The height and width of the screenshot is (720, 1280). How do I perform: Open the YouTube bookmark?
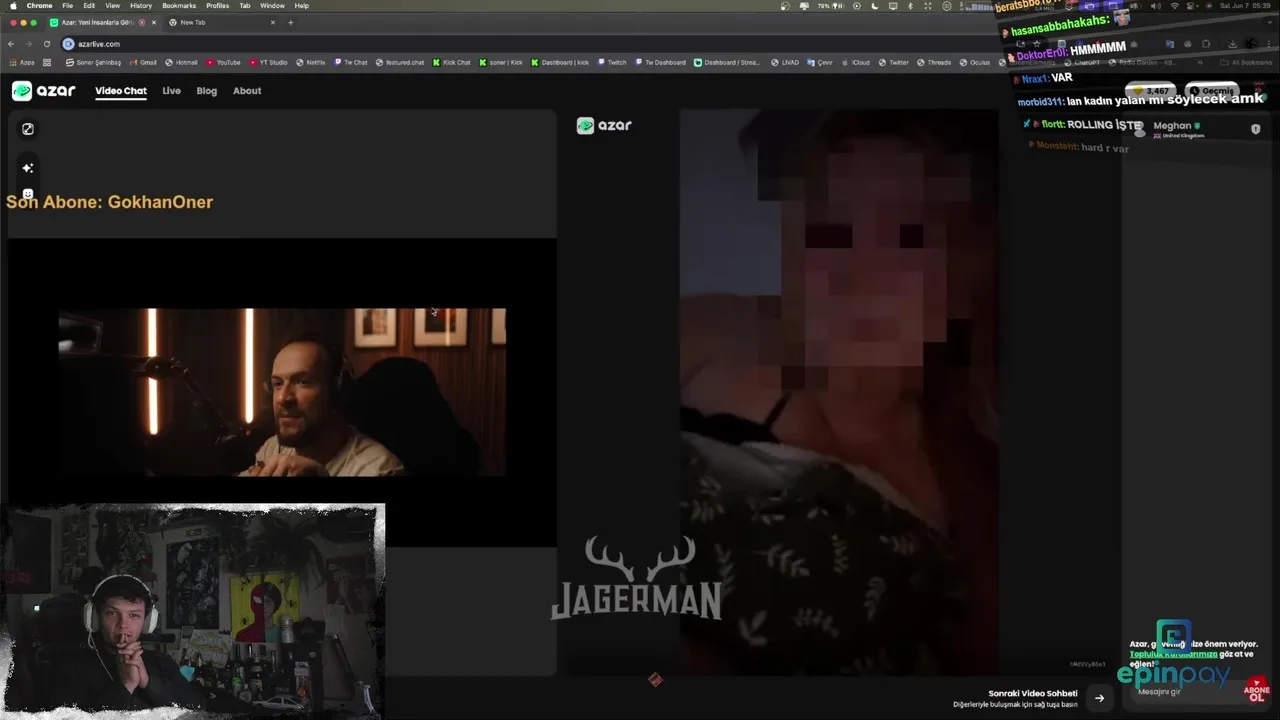coord(224,62)
